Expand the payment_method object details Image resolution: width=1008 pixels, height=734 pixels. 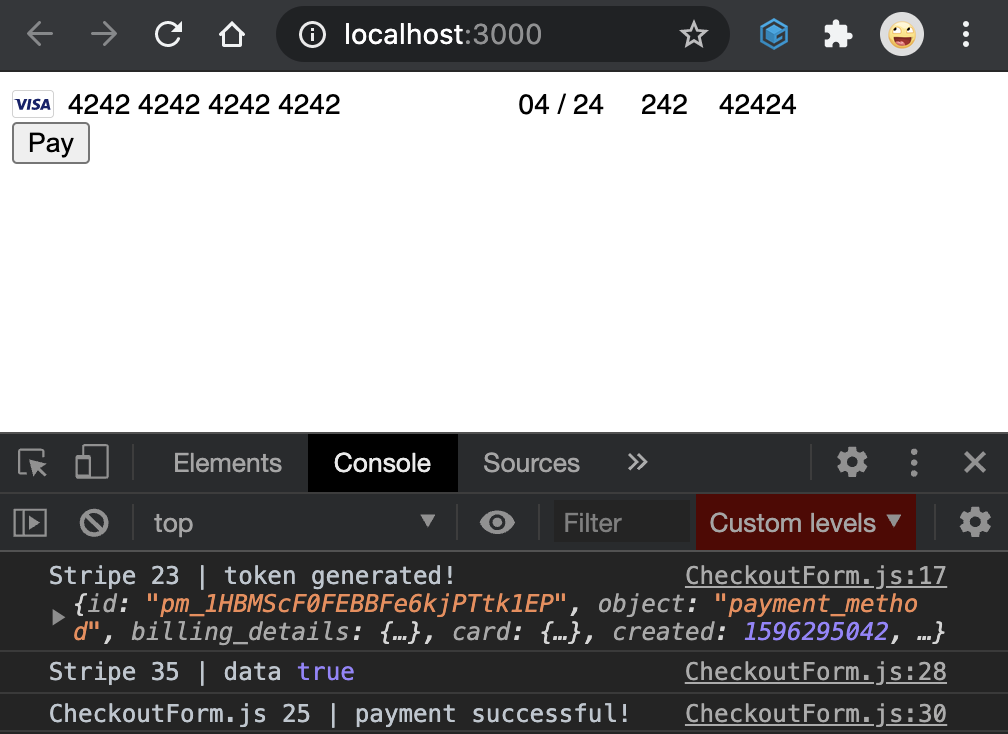(x=58, y=617)
